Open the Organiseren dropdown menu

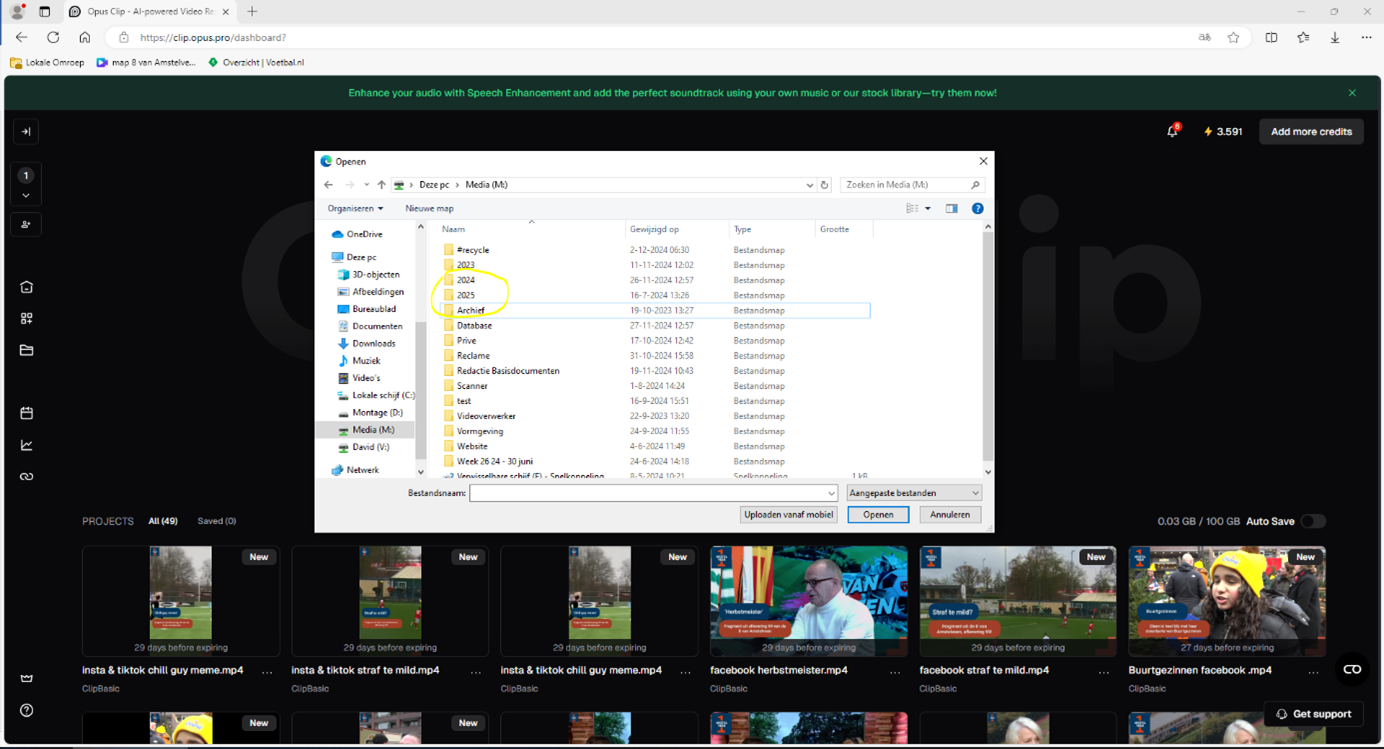point(355,208)
